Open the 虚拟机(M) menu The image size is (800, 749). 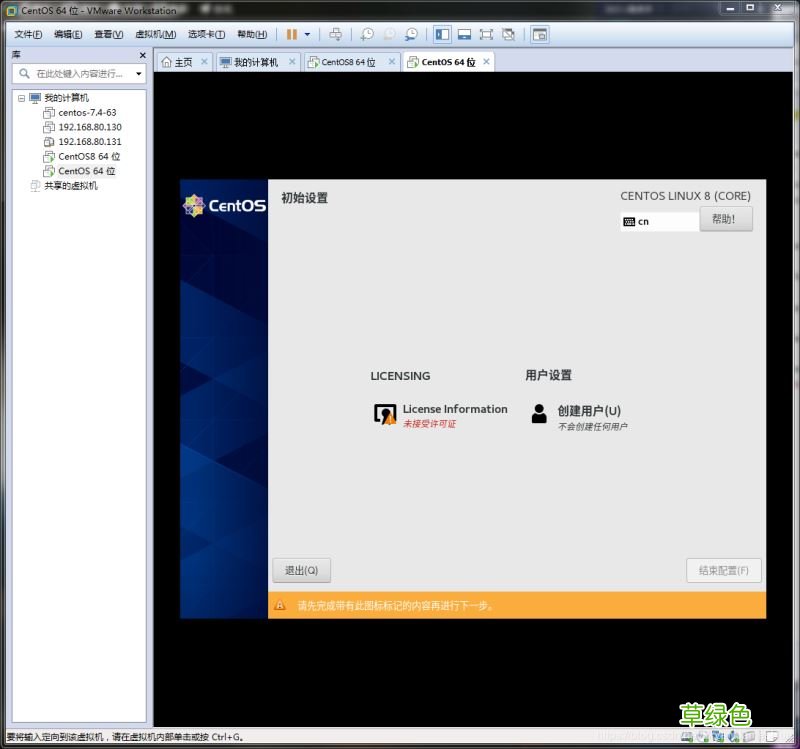point(155,34)
